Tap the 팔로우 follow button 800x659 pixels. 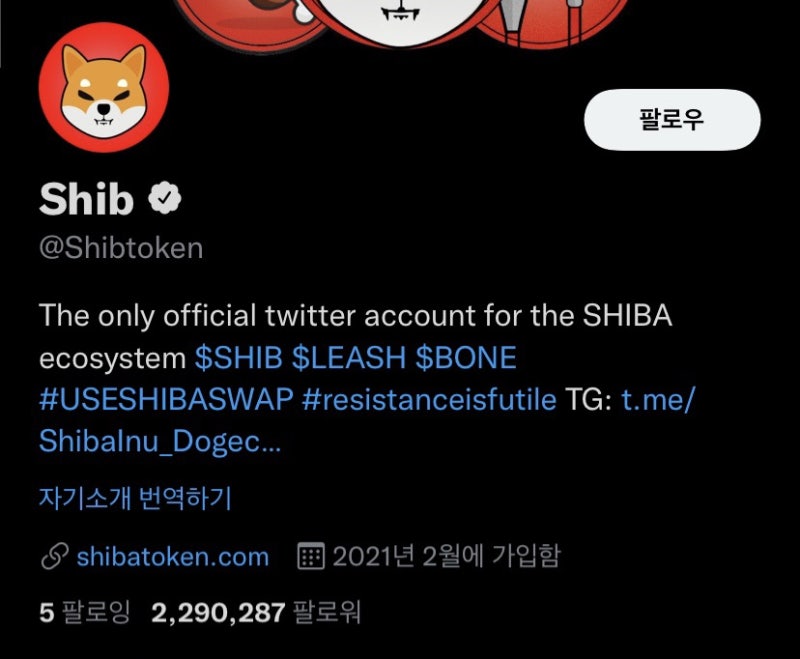[x=672, y=119]
